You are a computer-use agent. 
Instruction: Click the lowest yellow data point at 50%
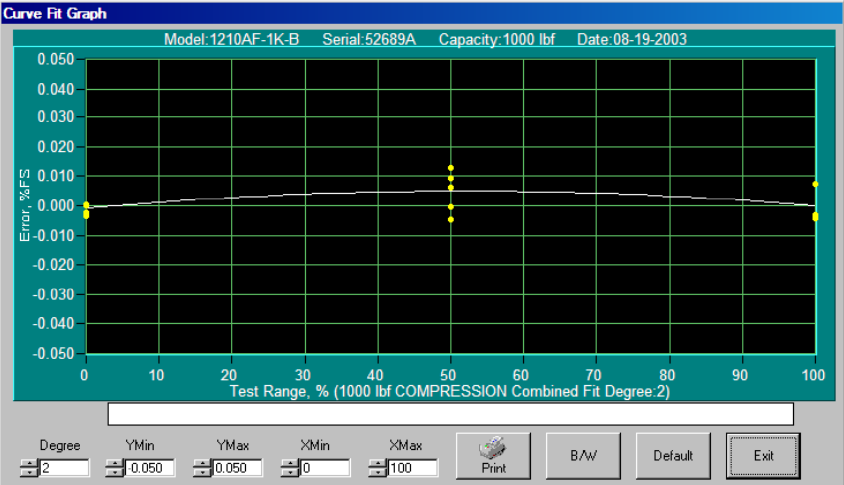coord(451,219)
